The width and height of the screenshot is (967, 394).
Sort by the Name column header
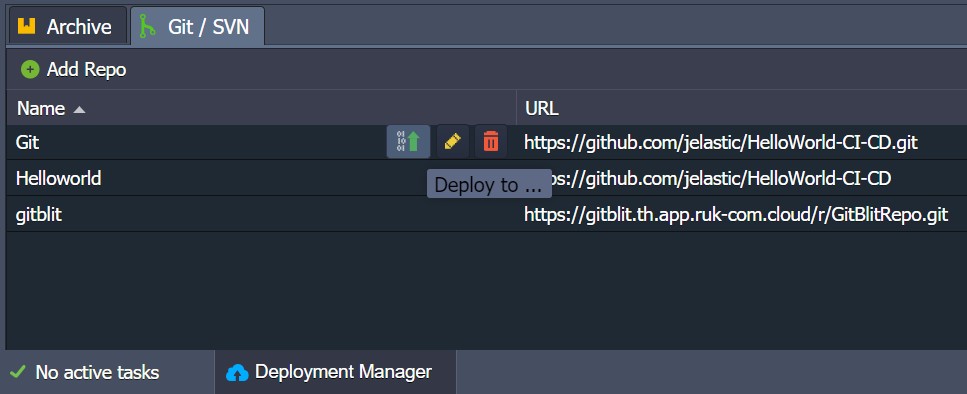[261, 109]
